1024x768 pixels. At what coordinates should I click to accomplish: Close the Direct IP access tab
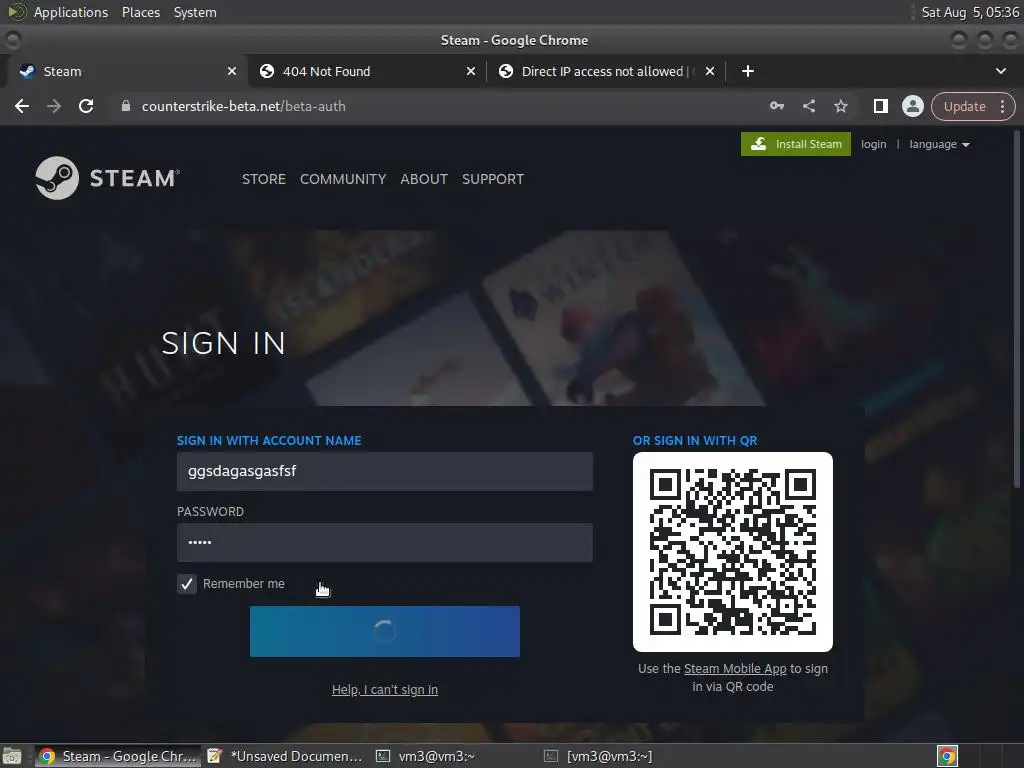710,71
